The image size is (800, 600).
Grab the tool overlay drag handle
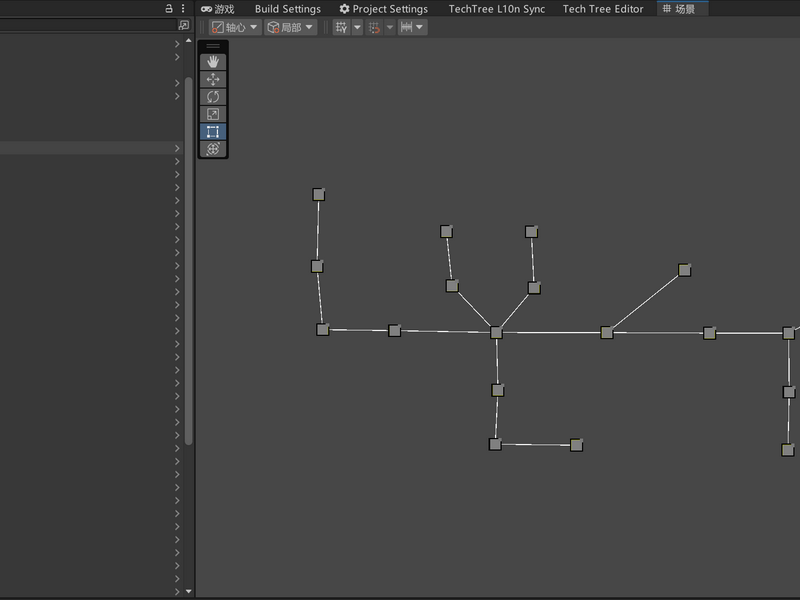pos(213,46)
